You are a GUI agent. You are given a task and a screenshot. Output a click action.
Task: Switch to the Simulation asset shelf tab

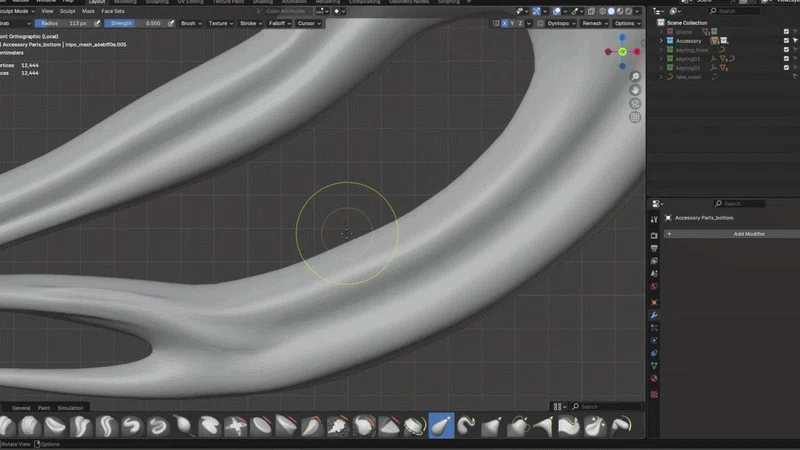[70, 408]
